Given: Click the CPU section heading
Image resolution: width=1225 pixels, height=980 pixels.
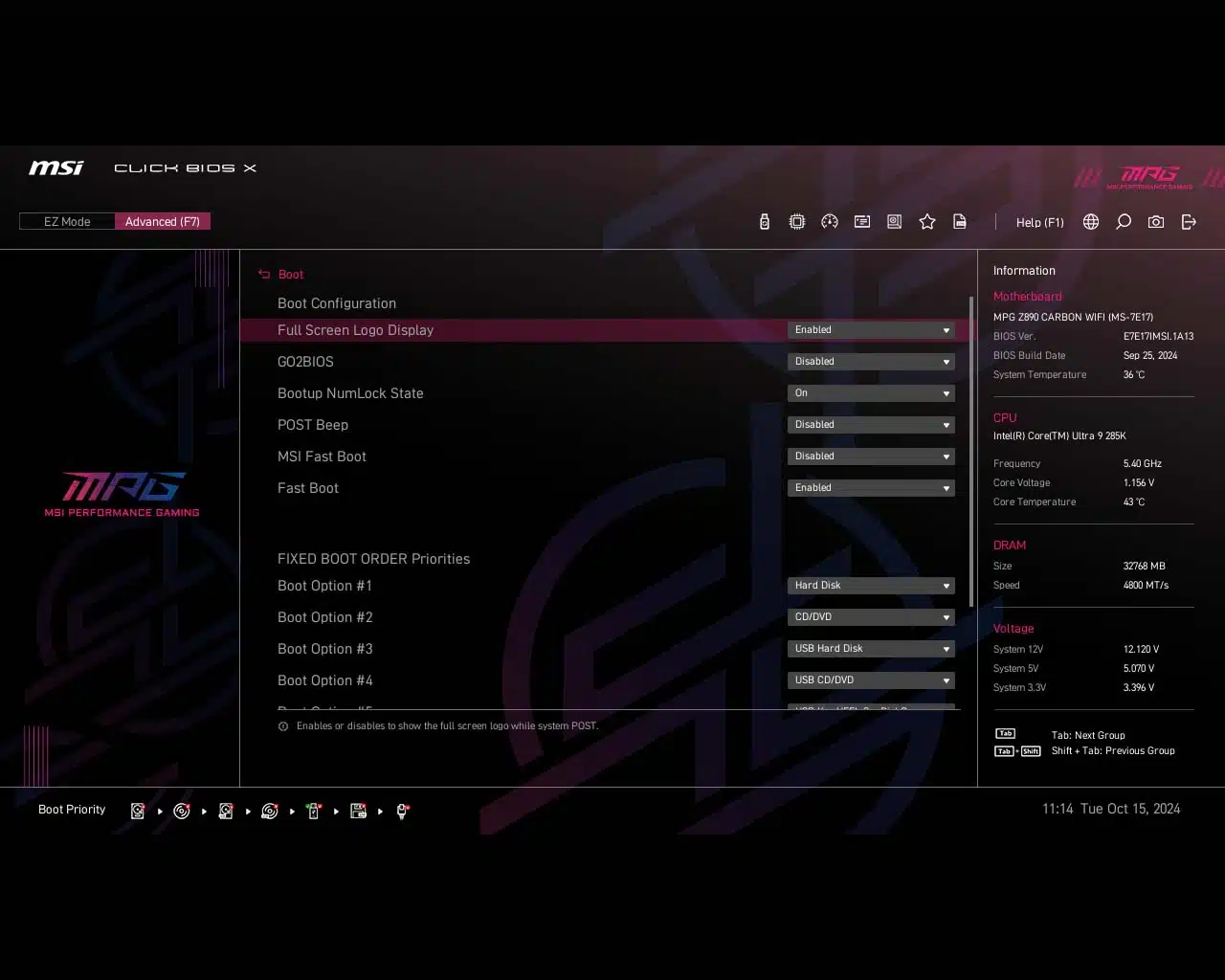Looking at the screenshot, I should tap(1005, 418).
